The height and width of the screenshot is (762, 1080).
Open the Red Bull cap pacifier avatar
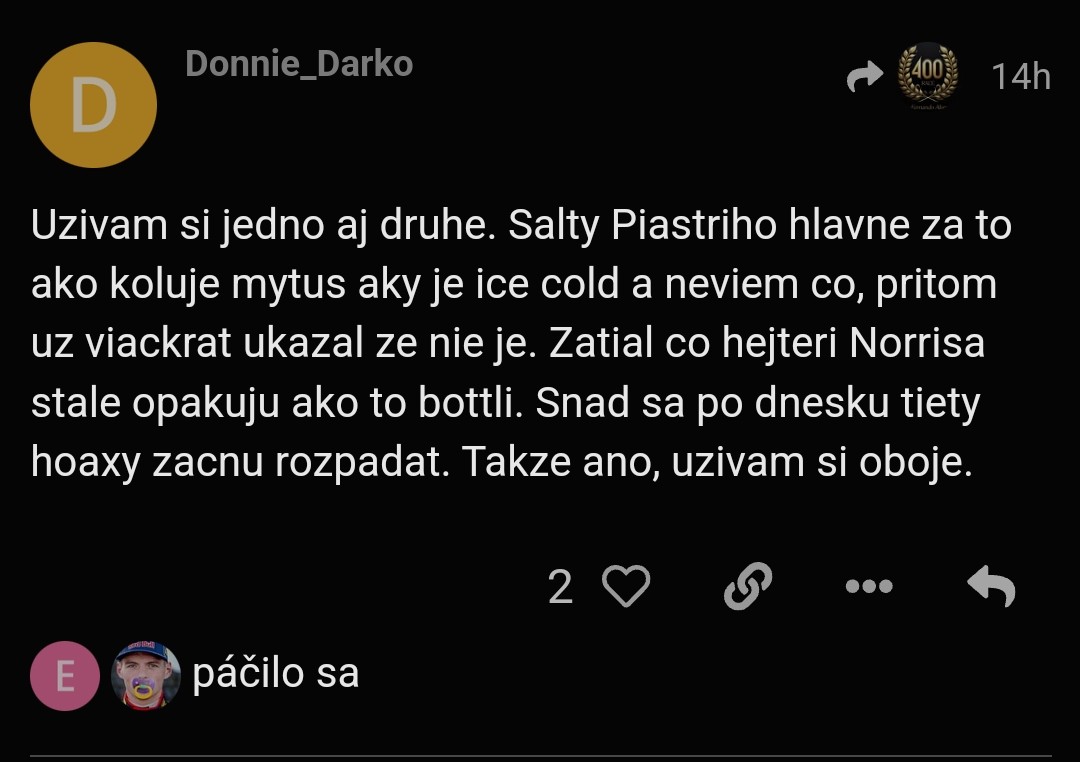coord(146,676)
